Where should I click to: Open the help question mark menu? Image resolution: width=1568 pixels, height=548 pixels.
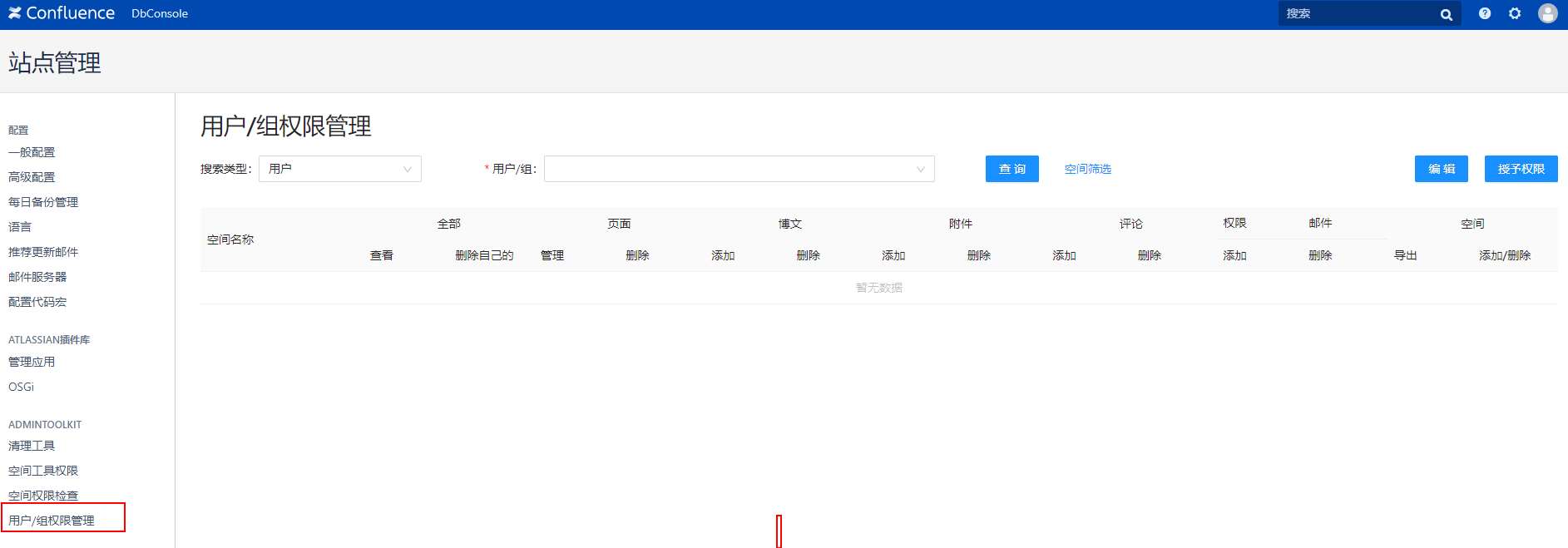pos(1485,13)
